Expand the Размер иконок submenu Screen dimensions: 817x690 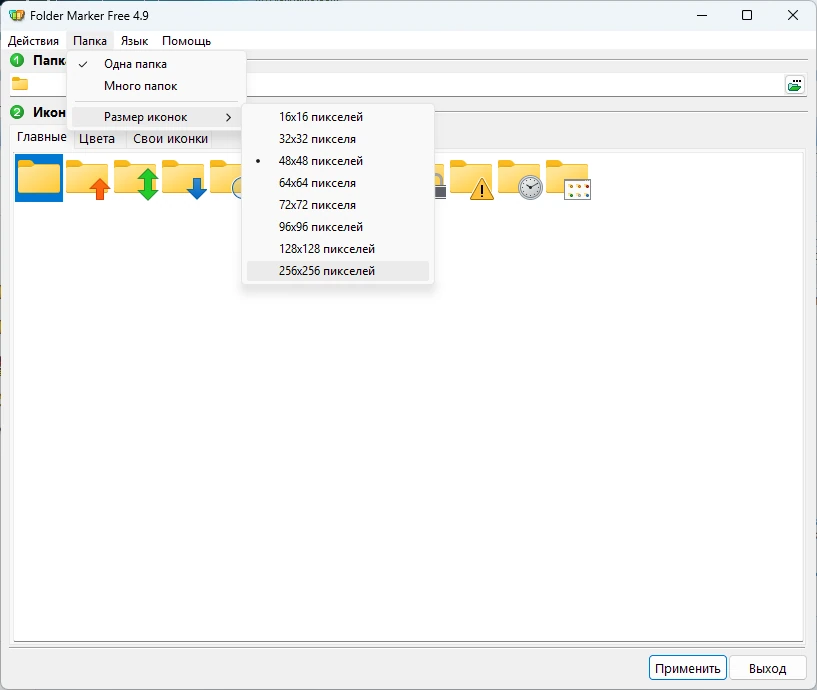pyautogui.click(x=156, y=117)
